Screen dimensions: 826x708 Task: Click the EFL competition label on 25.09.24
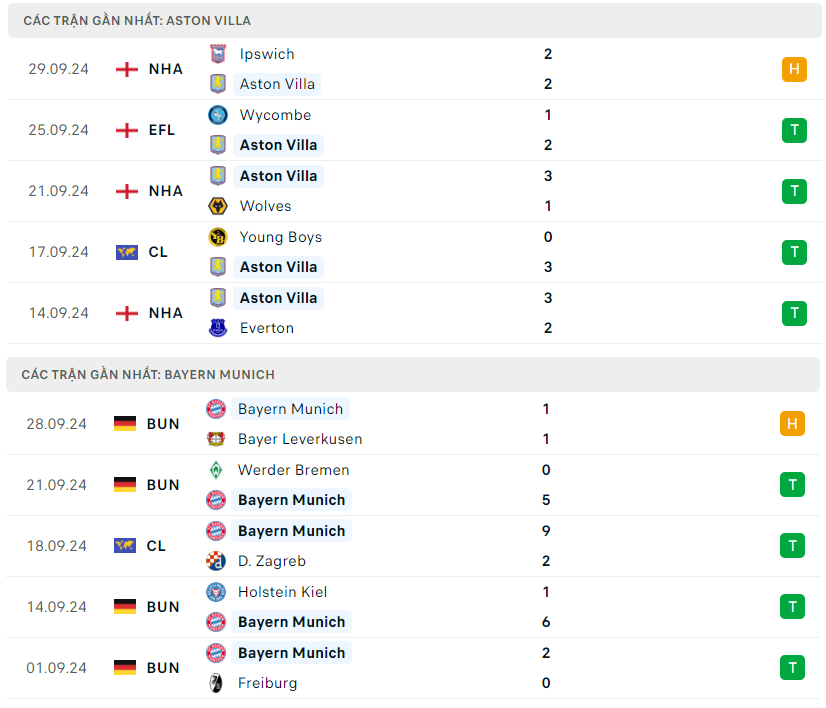point(161,130)
